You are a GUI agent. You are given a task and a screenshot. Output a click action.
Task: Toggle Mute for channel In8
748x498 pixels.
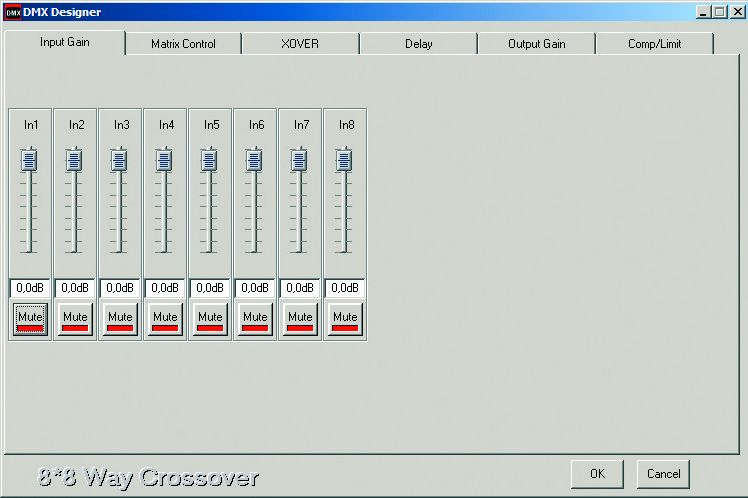click(345, 319)
